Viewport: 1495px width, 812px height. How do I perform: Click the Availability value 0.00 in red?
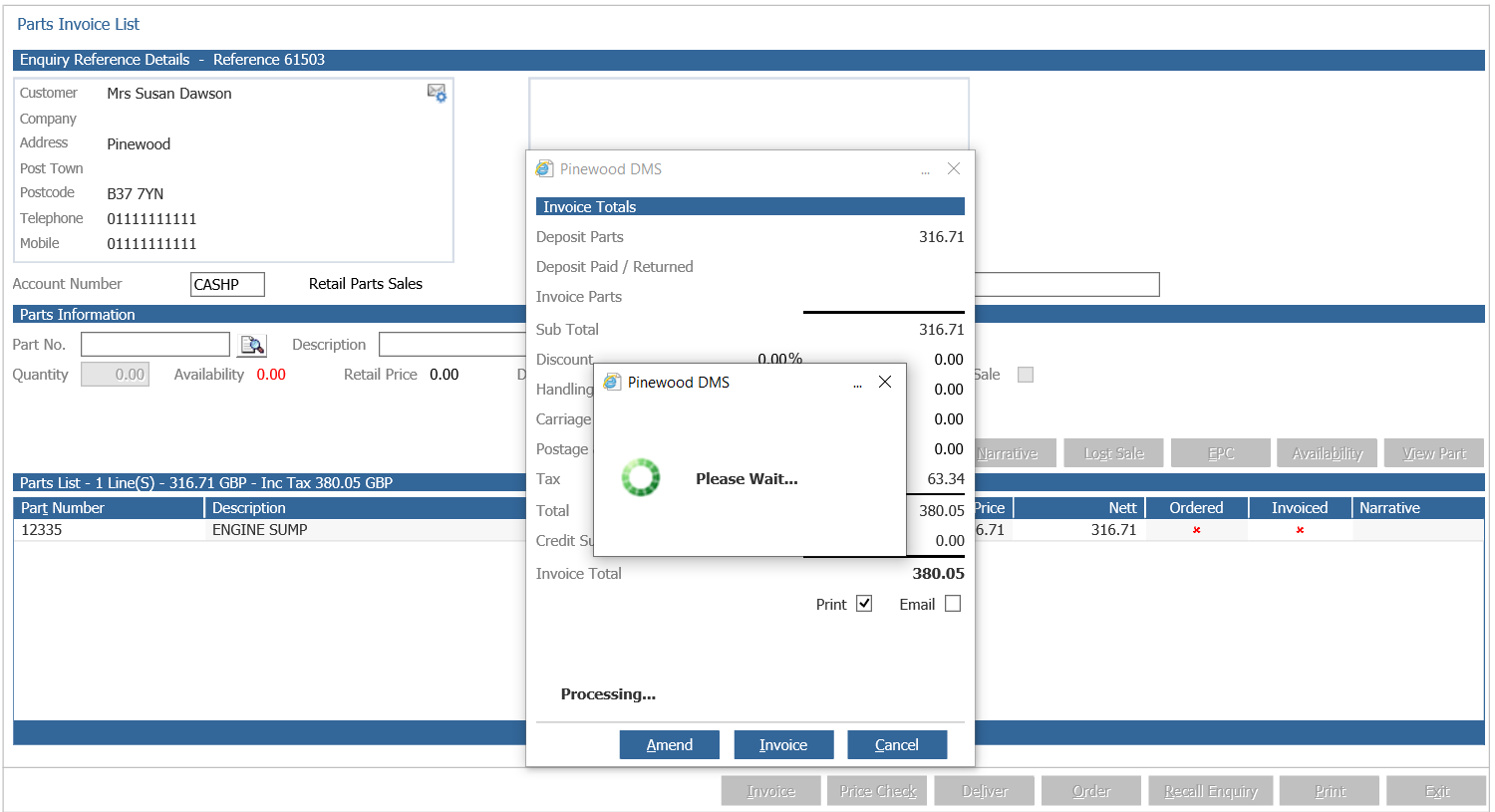(x=271, y=375)
